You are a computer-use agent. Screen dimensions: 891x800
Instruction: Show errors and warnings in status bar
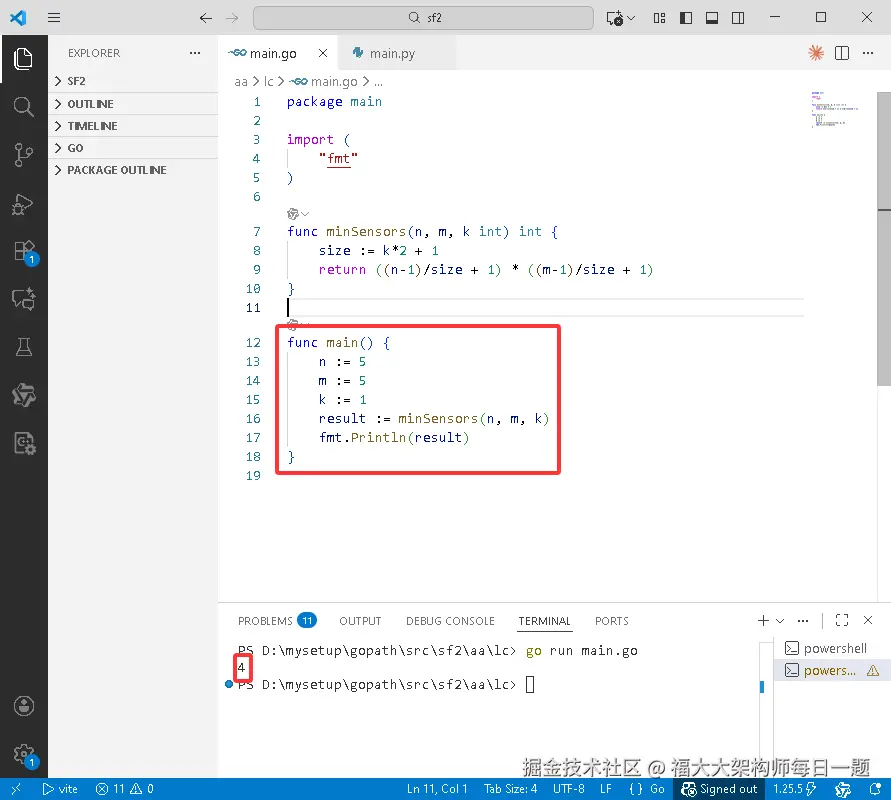click(x=124, y=789)
